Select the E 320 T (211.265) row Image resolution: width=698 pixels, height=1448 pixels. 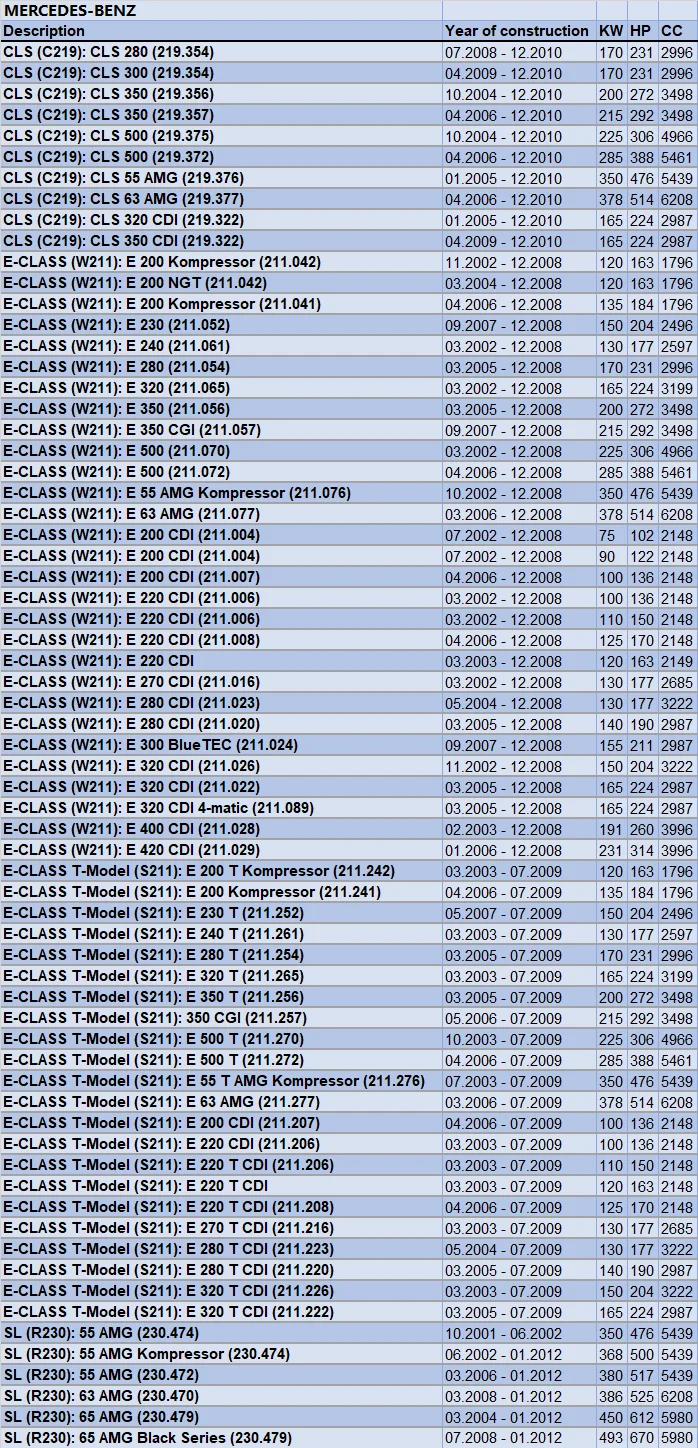[x=349, y=976]
